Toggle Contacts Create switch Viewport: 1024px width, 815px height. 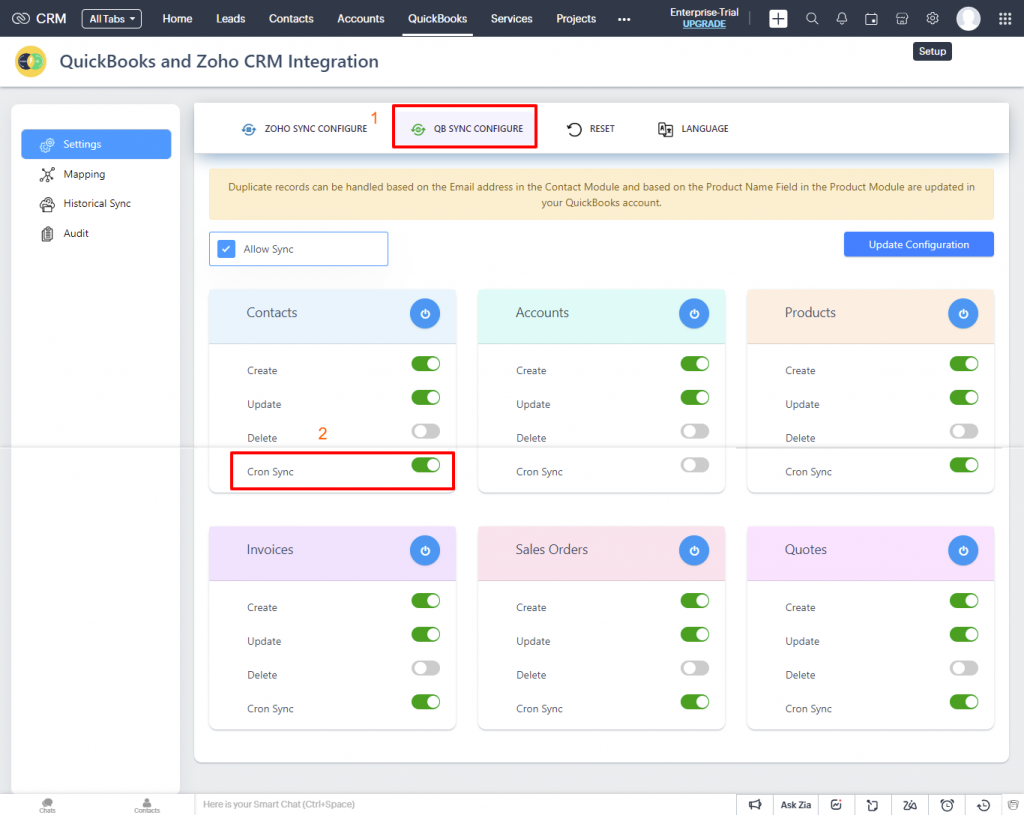coord(426,364)
